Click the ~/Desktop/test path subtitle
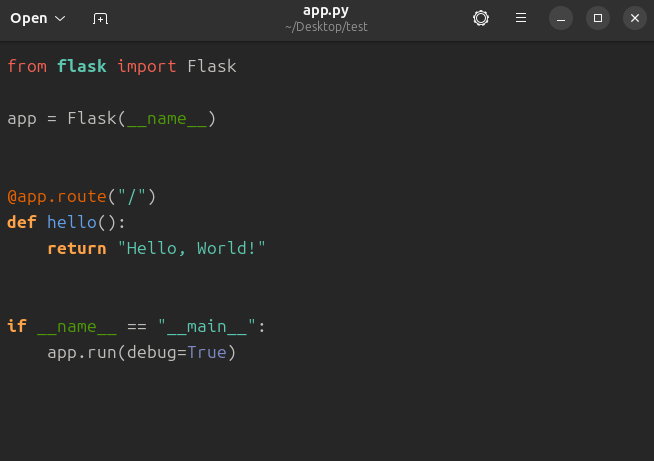The width and height of the screenshot is (654, 461). pyautogui.click(x=326, y=27)
